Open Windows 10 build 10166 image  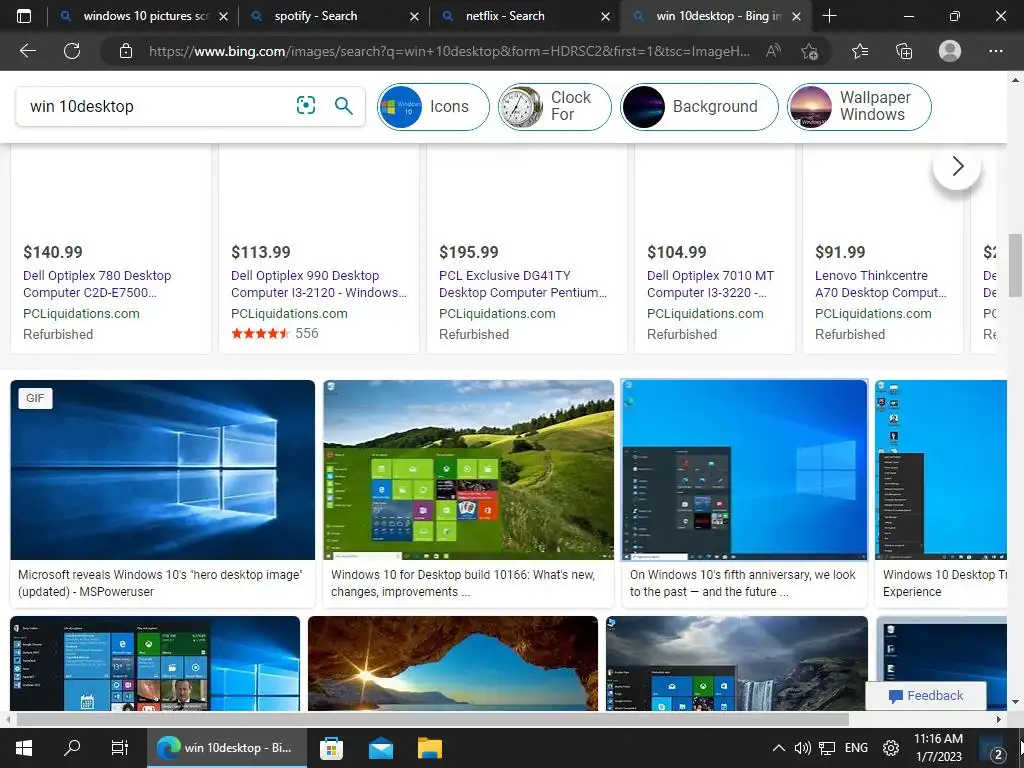coord(468,470)
